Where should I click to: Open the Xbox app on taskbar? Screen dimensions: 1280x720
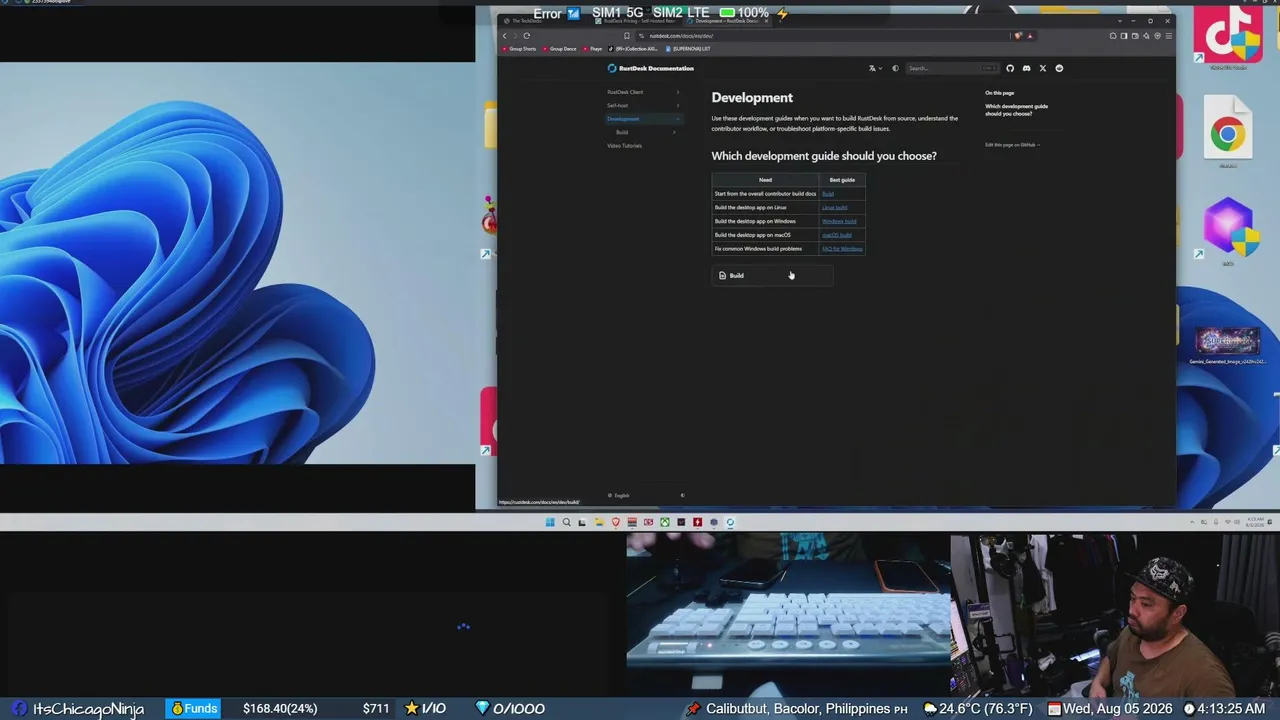tap(664, 522)
